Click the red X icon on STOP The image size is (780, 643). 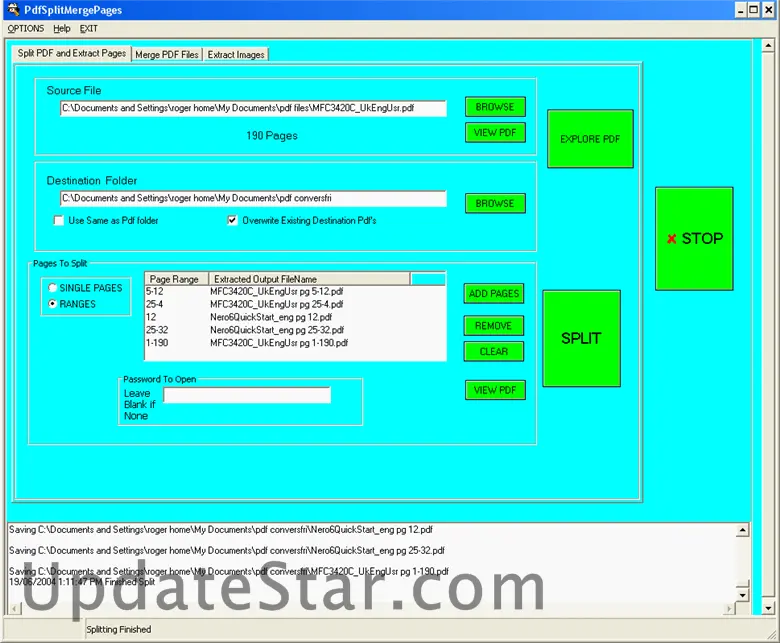[x=672, y=239]
